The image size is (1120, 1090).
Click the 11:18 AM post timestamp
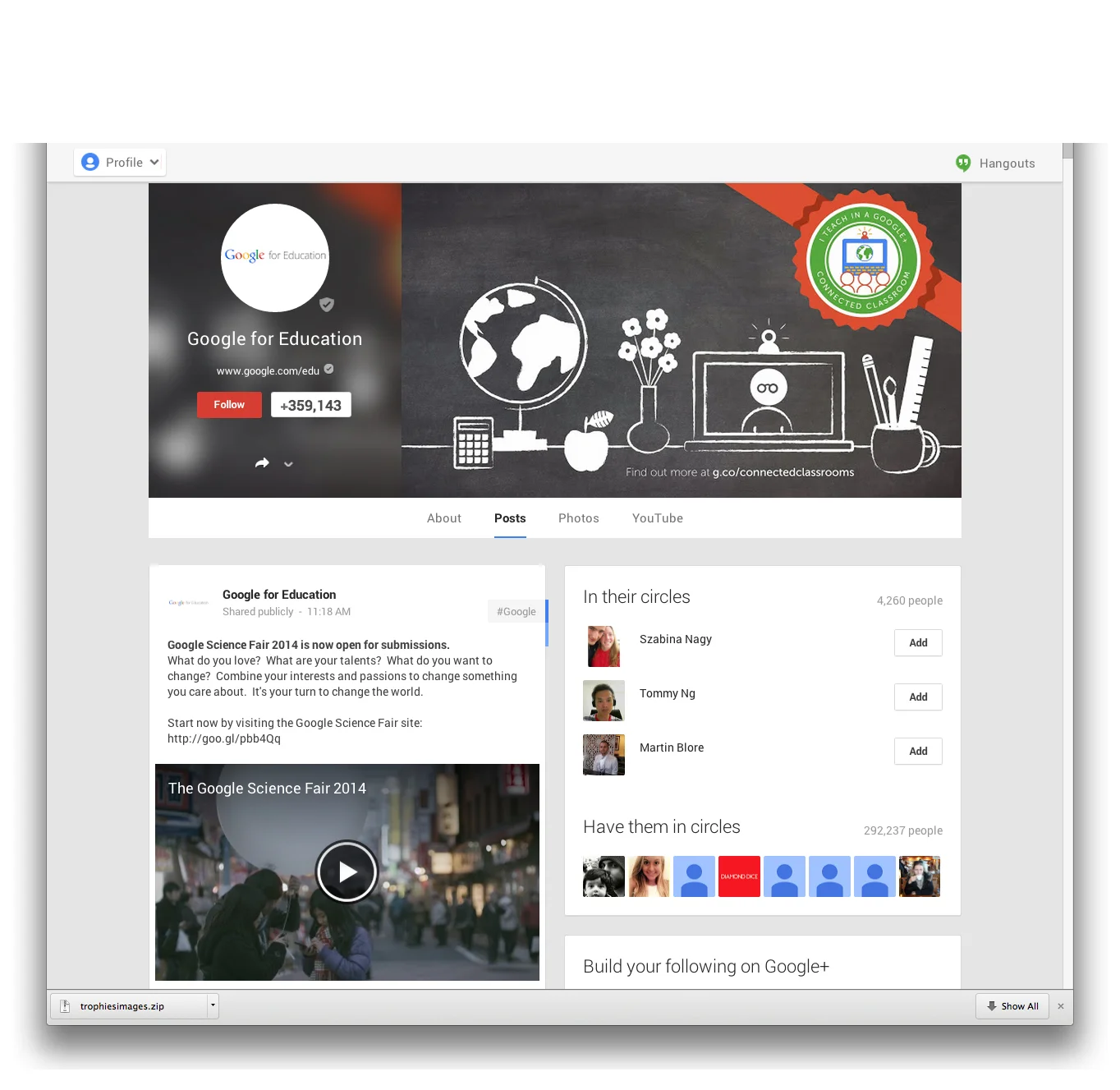click(x=328, y=612)
